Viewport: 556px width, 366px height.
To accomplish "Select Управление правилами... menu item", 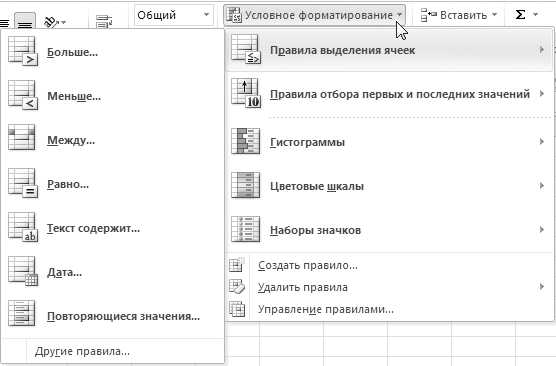I will click(389, 309).
